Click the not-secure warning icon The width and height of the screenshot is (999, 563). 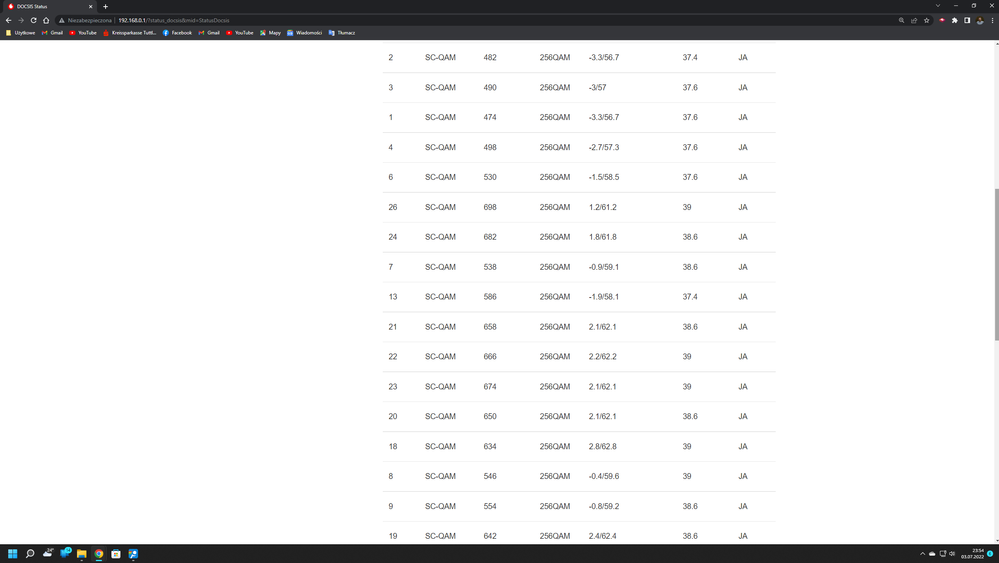pos(62,20)
